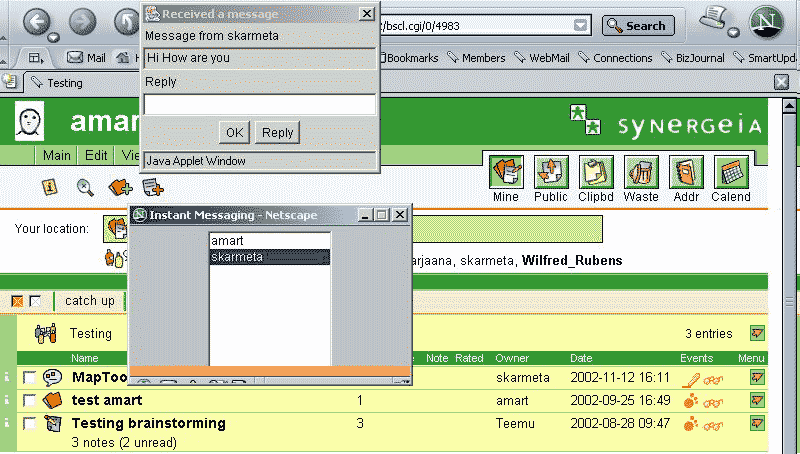Open the Edit menu
Screen dimensions: 800x454
(x=96, y=156)
